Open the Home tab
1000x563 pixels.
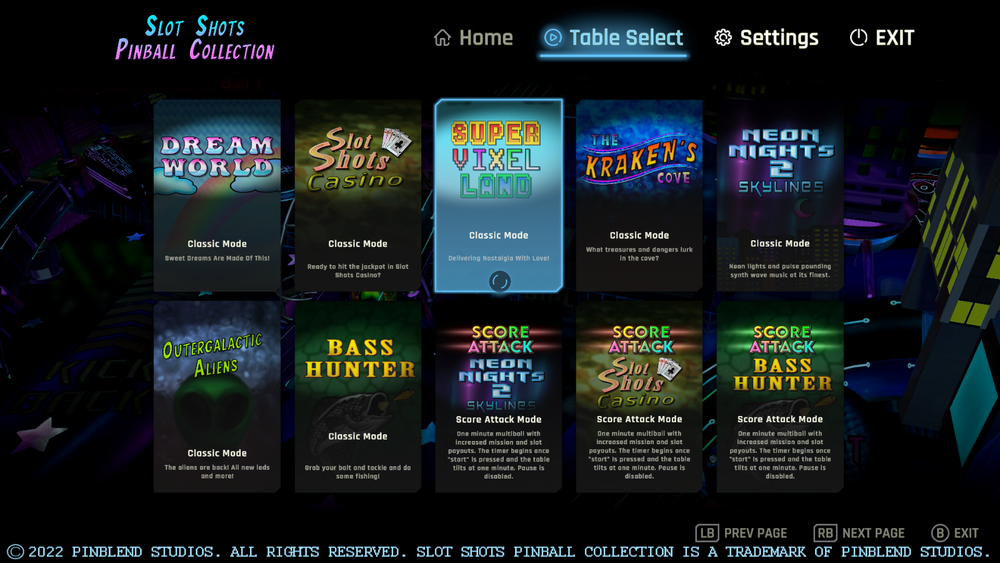pos(473,38)
